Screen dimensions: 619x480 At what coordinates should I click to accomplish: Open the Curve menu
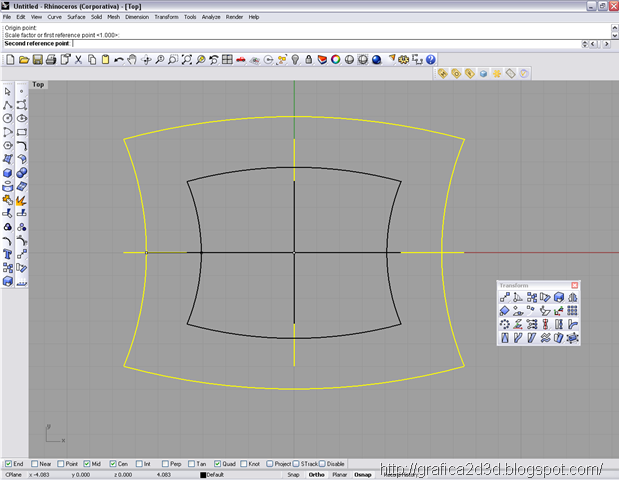(x=54, y=17)
